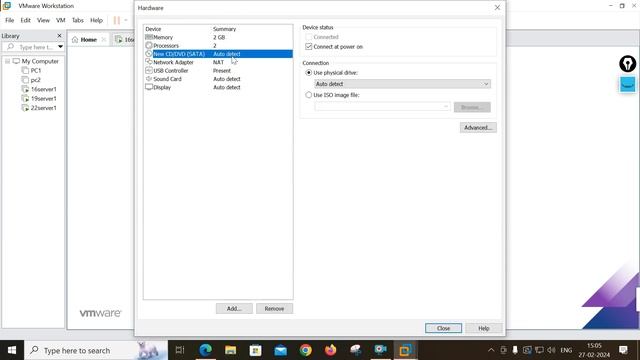Open the Help menu
This screenshot has height=360, width=640.
(x=96, y=20)
